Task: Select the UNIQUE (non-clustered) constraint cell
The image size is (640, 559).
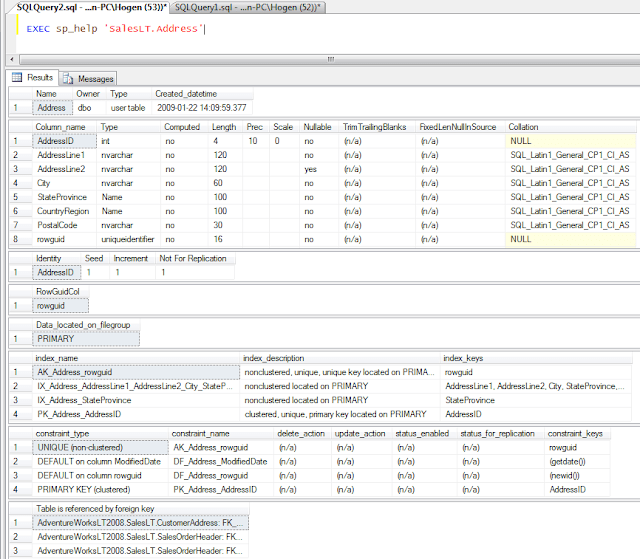Action: [x=100, y=448]
